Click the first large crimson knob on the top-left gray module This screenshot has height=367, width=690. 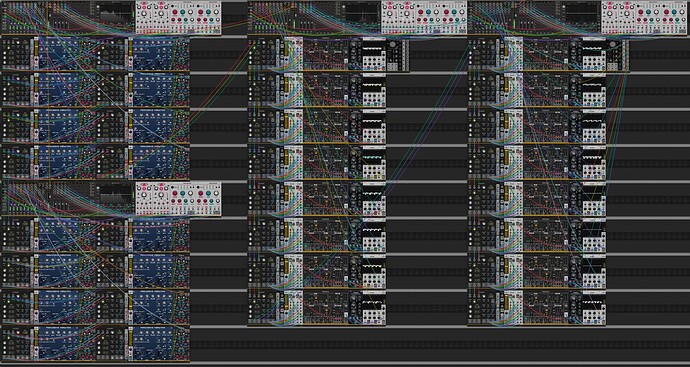click(175, 12)
